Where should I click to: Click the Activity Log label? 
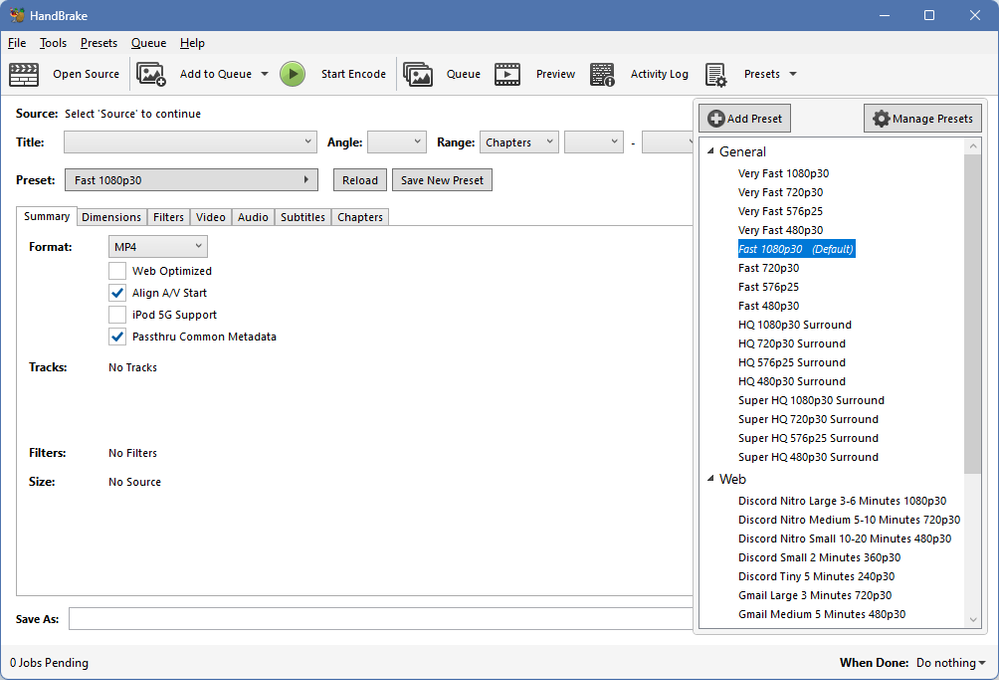tap(659, 74)
